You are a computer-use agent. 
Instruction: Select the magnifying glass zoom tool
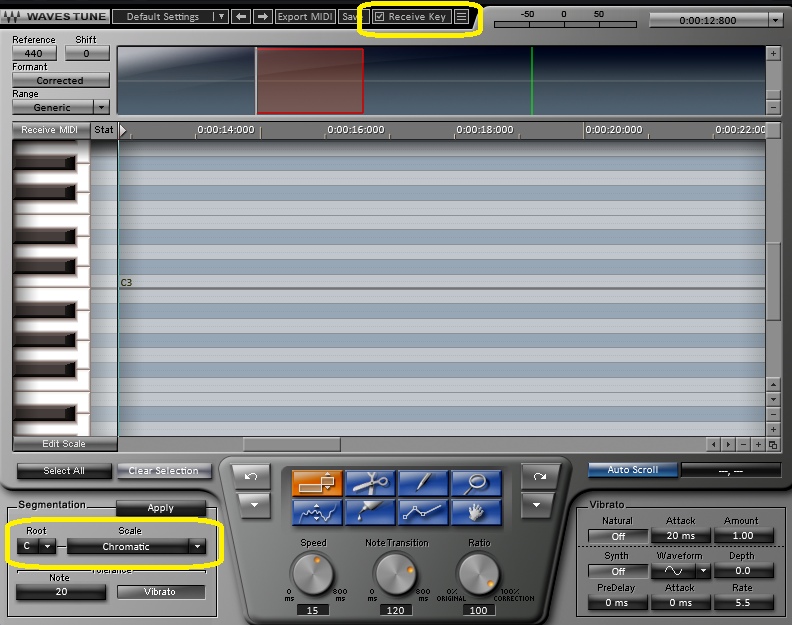click(x=476, y=483)
